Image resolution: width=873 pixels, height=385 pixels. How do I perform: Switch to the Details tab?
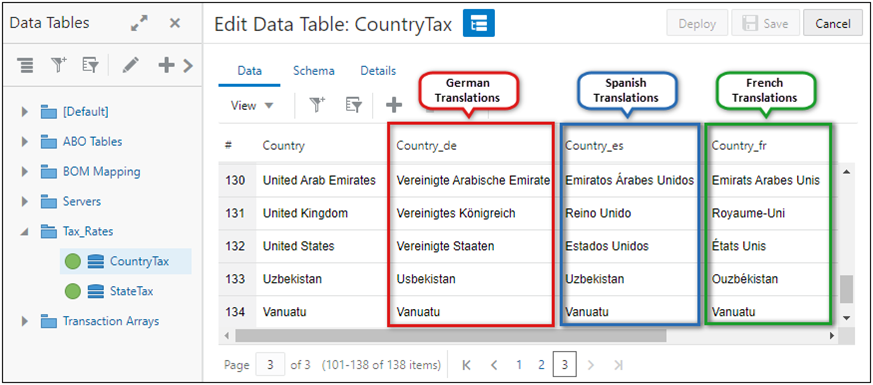click(x=378, y=71)
